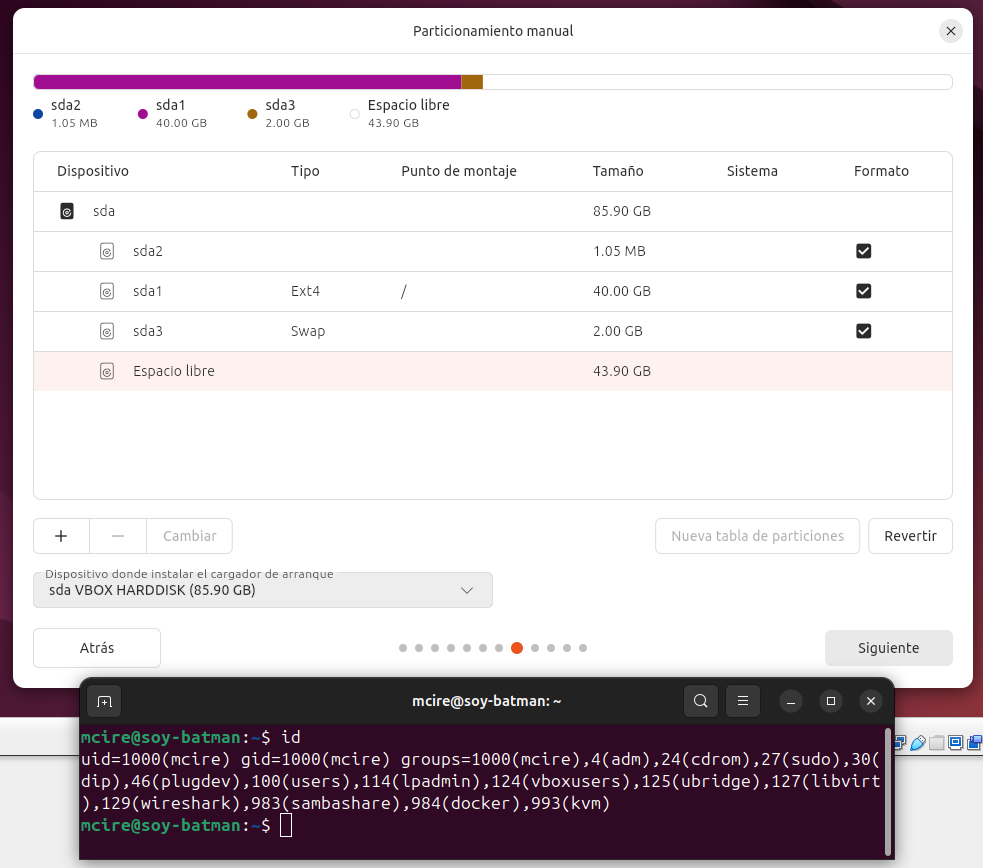Viewport: 983px width, 868px height.
Task: Uncheck the format checkbox for sda2
Action: pos(864,251)
